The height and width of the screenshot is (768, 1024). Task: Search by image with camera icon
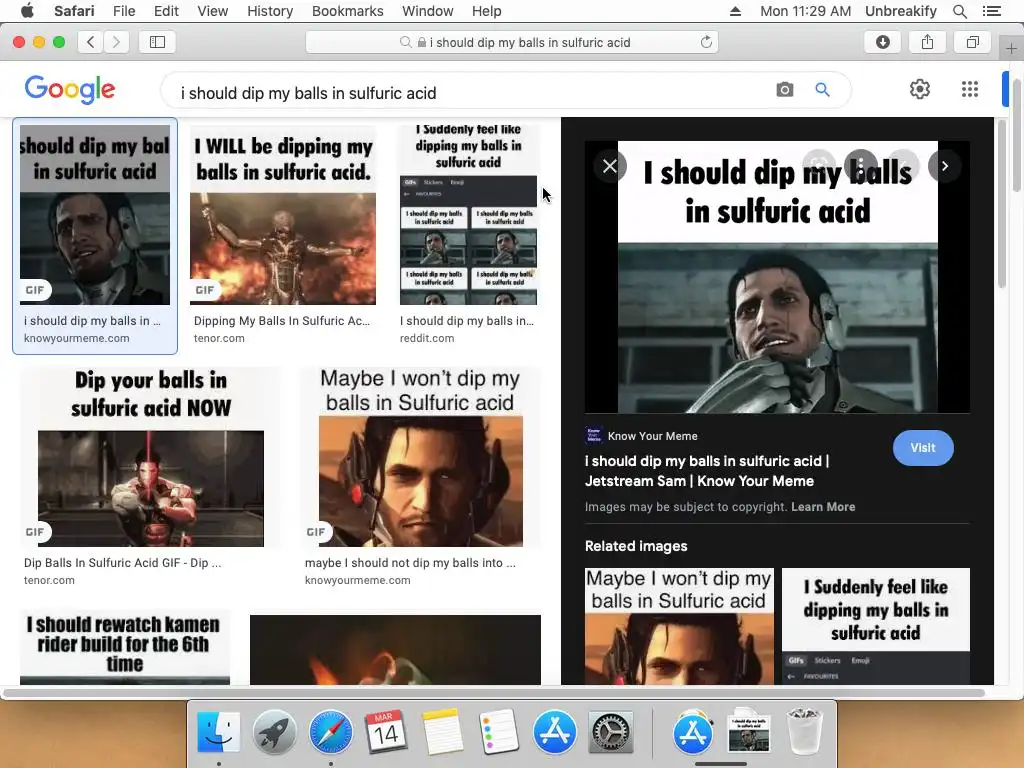pyautogui.click(x=785, y=89)
